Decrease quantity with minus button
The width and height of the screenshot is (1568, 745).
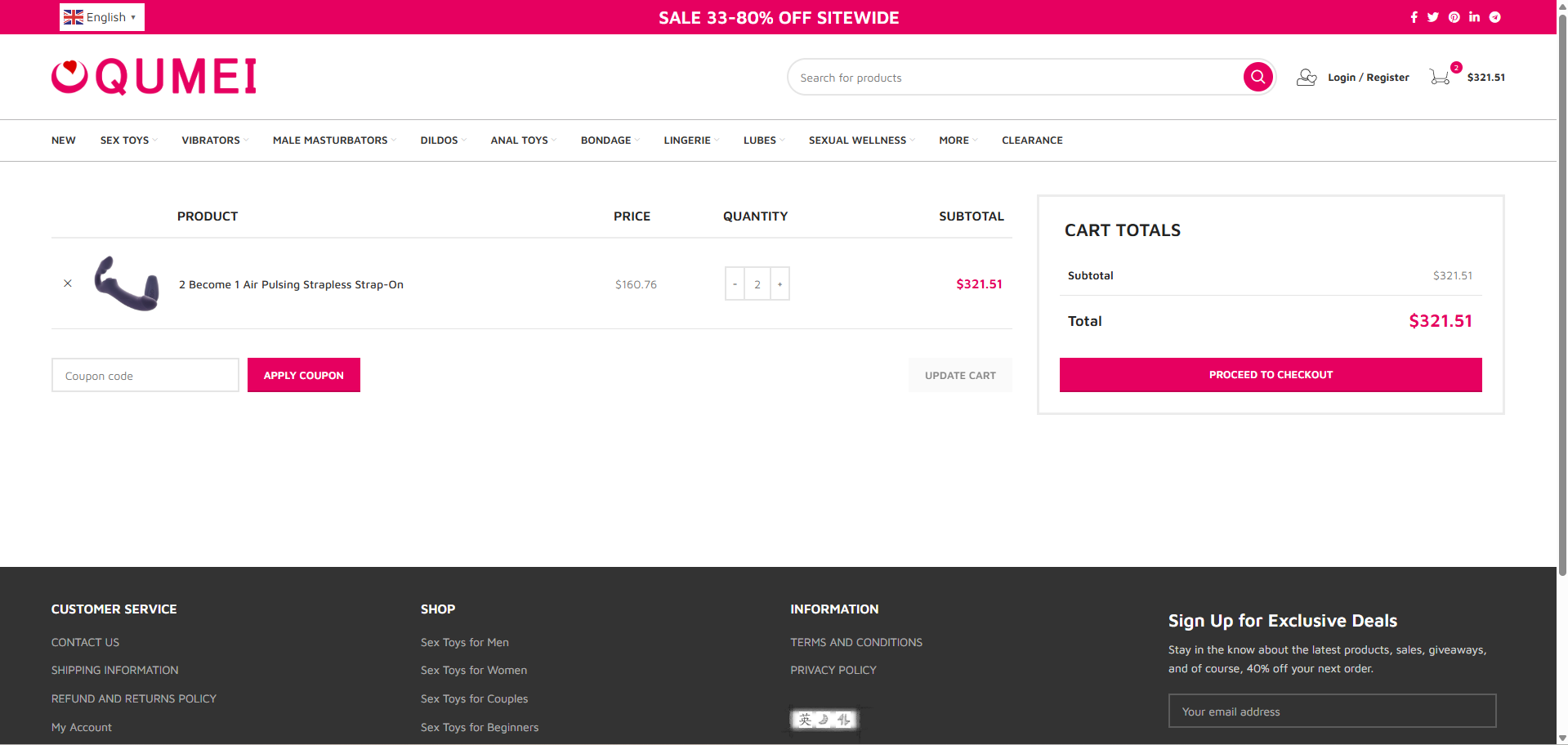coord(735,283)
